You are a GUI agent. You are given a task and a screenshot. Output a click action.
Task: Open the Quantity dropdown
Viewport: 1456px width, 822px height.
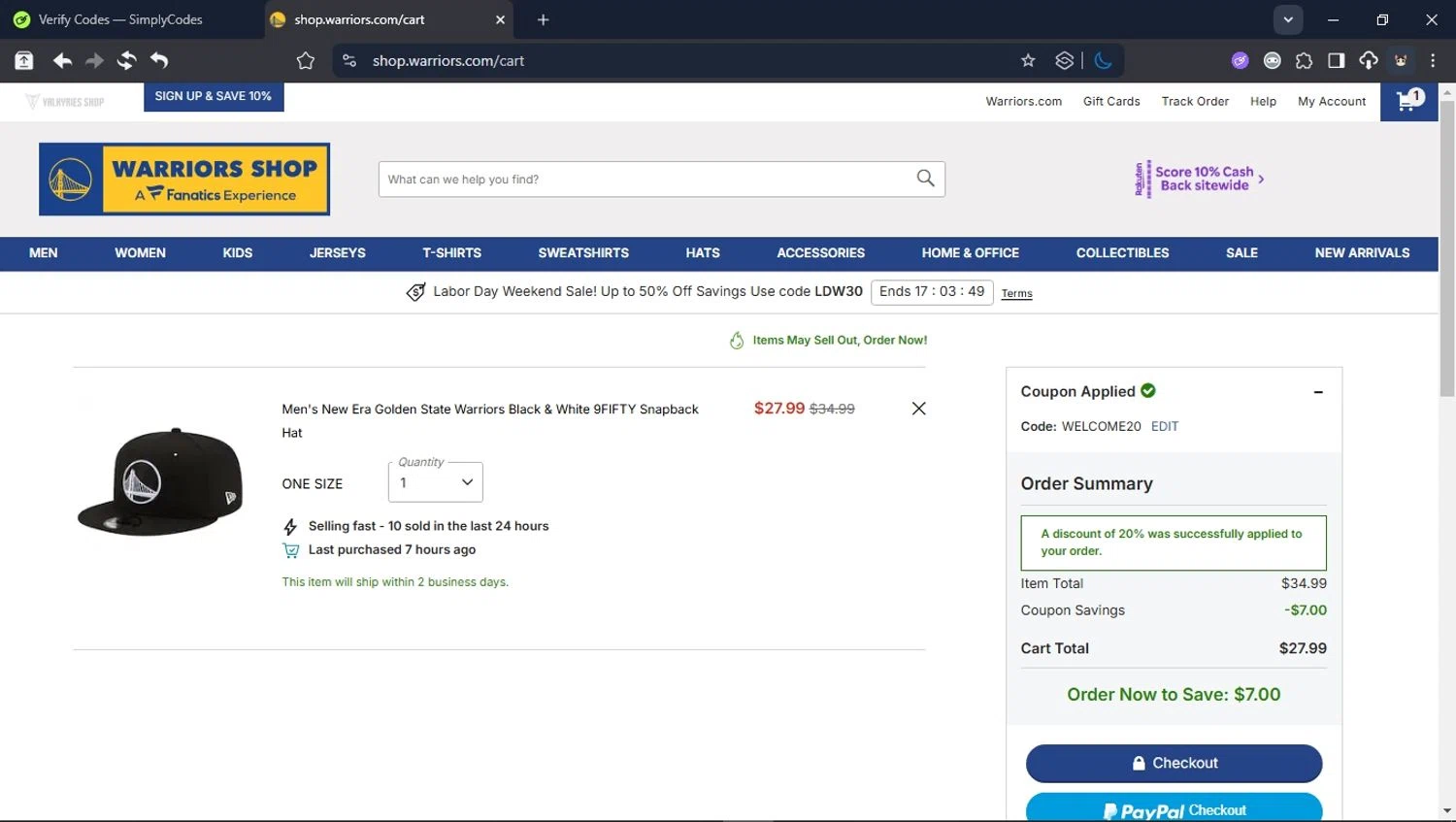[x=436, y=482]
